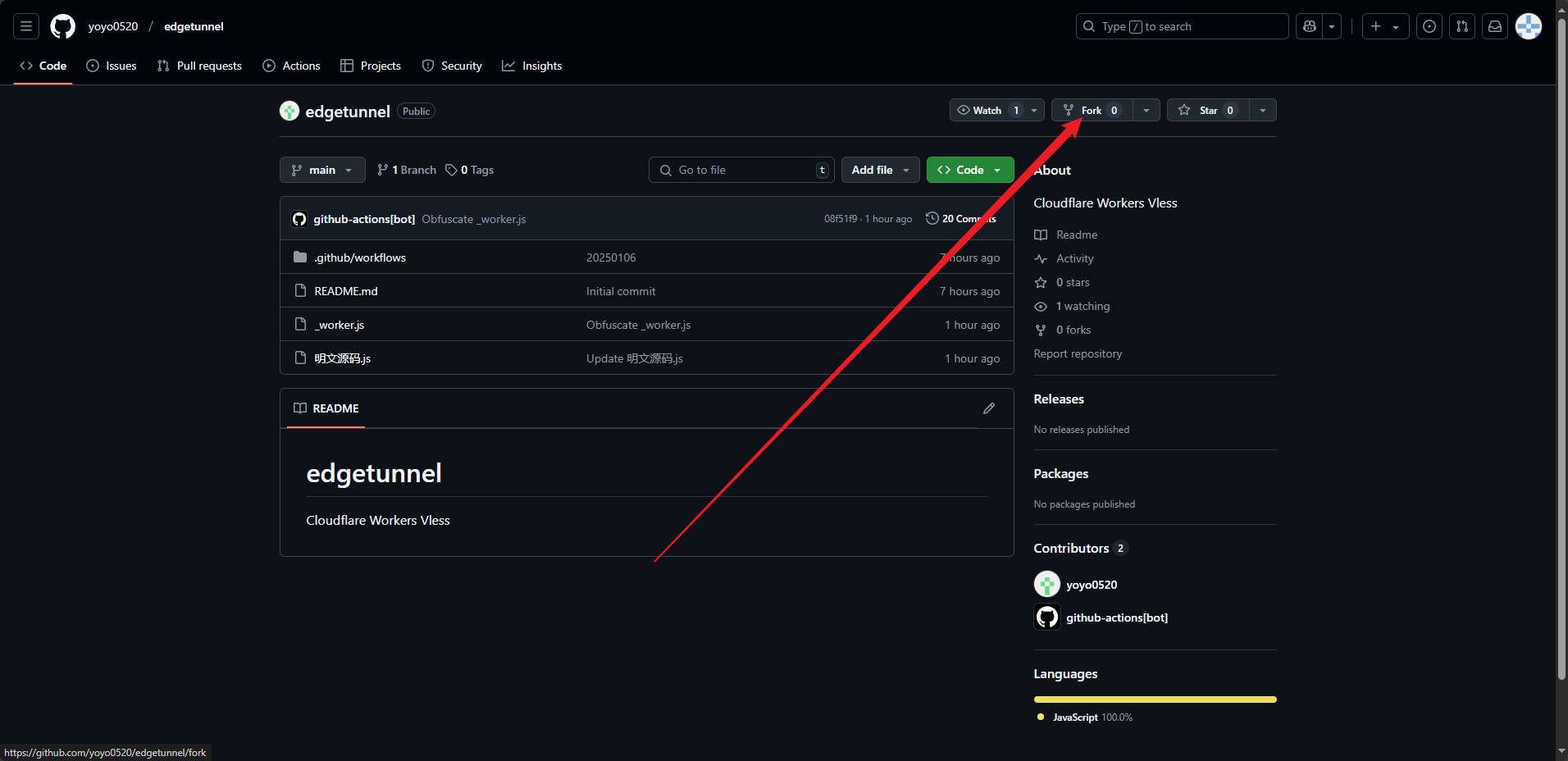Go to GitHub home via Octocat logo
The height and width of the screenshot is (761, 1568).
coord(62,26)
